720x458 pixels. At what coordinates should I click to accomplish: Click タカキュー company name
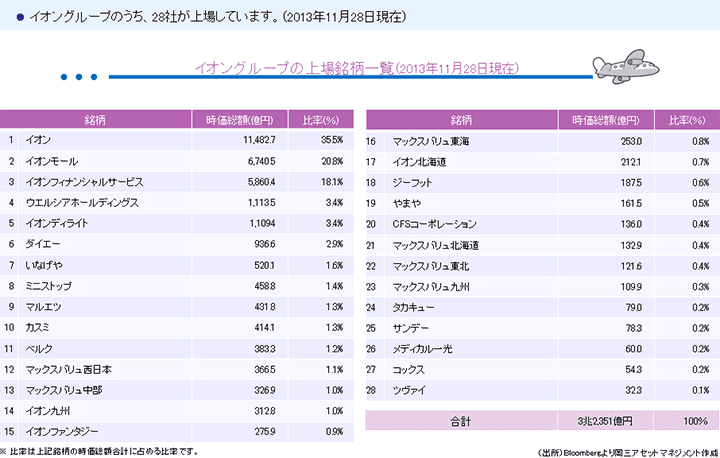point(413,307)
